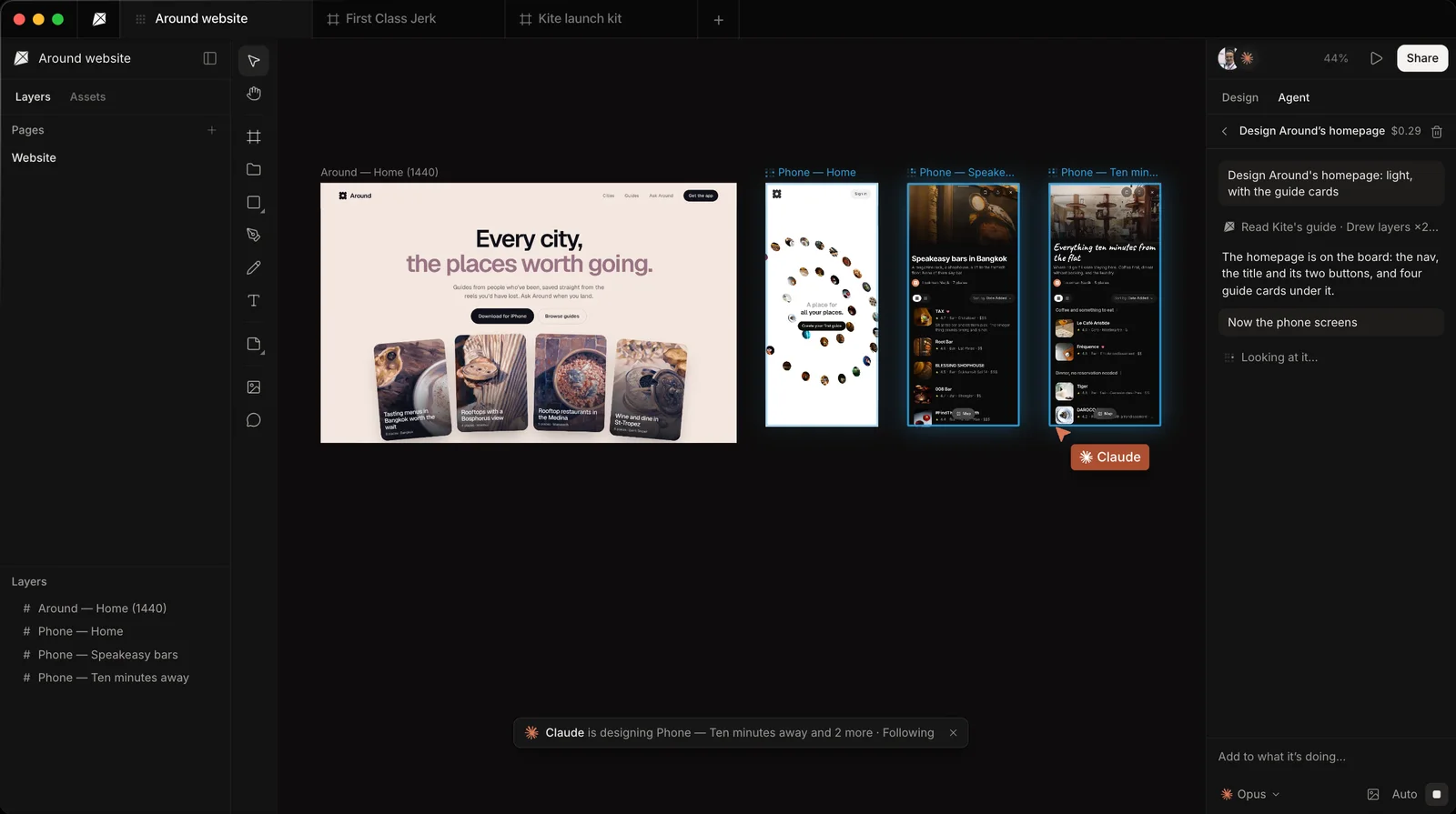
Task: Delete the agent conversation with trash icon
Action: click(x=1437, y=132)
